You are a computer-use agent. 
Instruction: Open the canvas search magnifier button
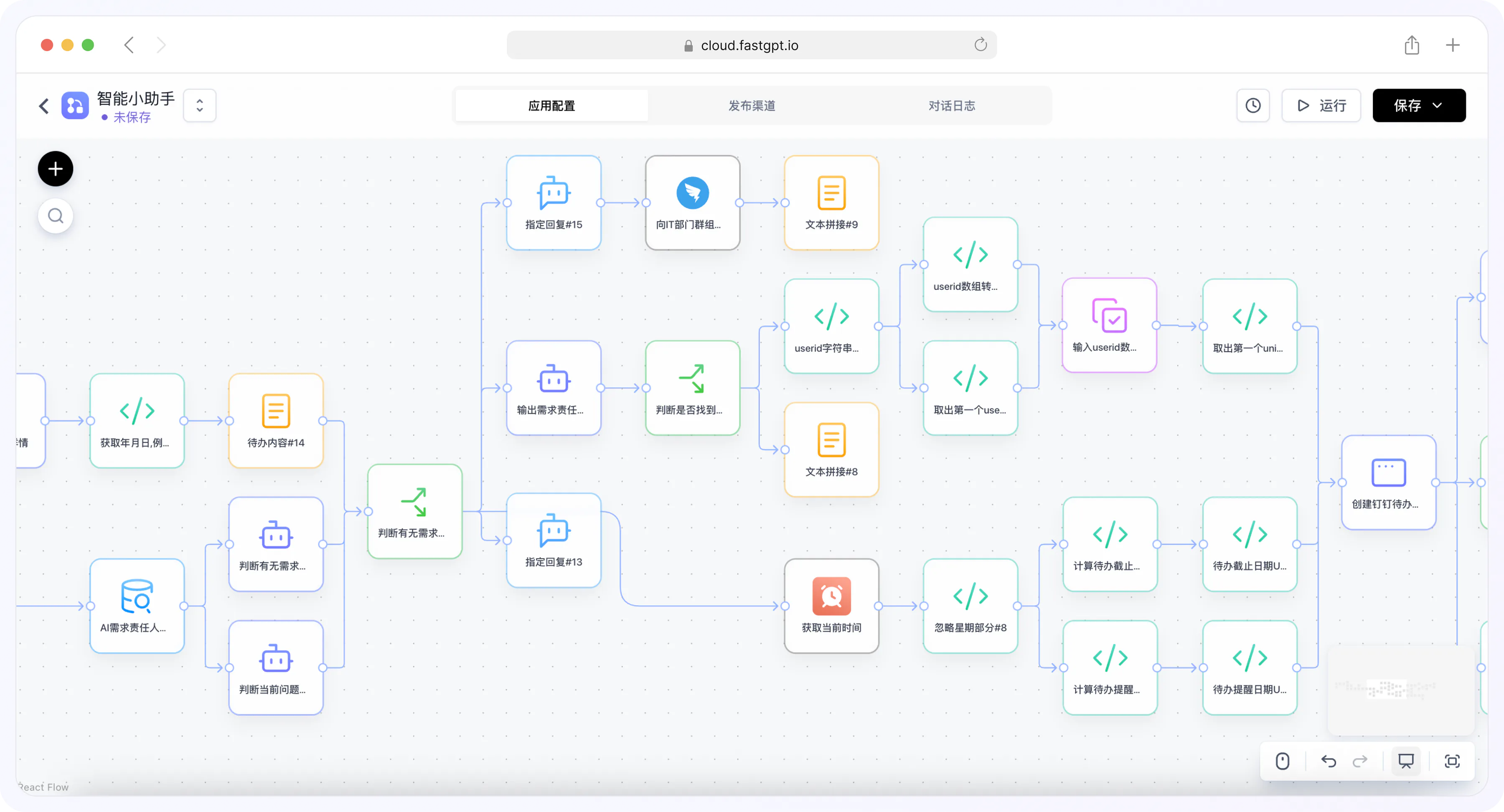coord(56,216)
